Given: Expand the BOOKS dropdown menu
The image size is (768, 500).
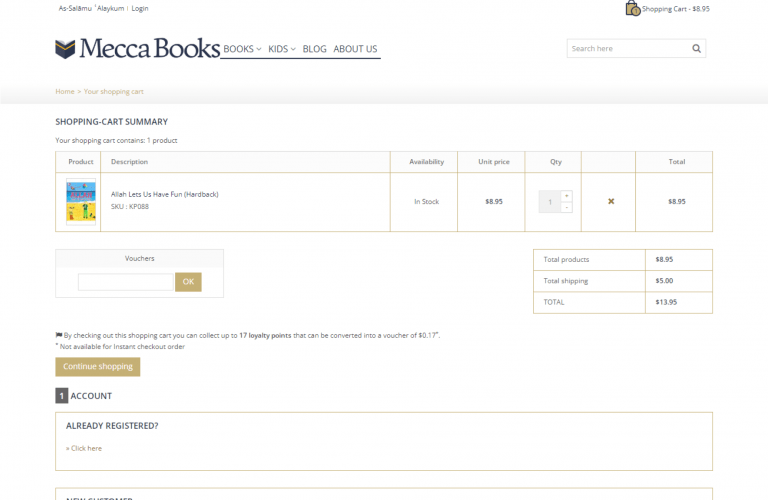Looking at the screenshot, I should (x=242, y=49).
